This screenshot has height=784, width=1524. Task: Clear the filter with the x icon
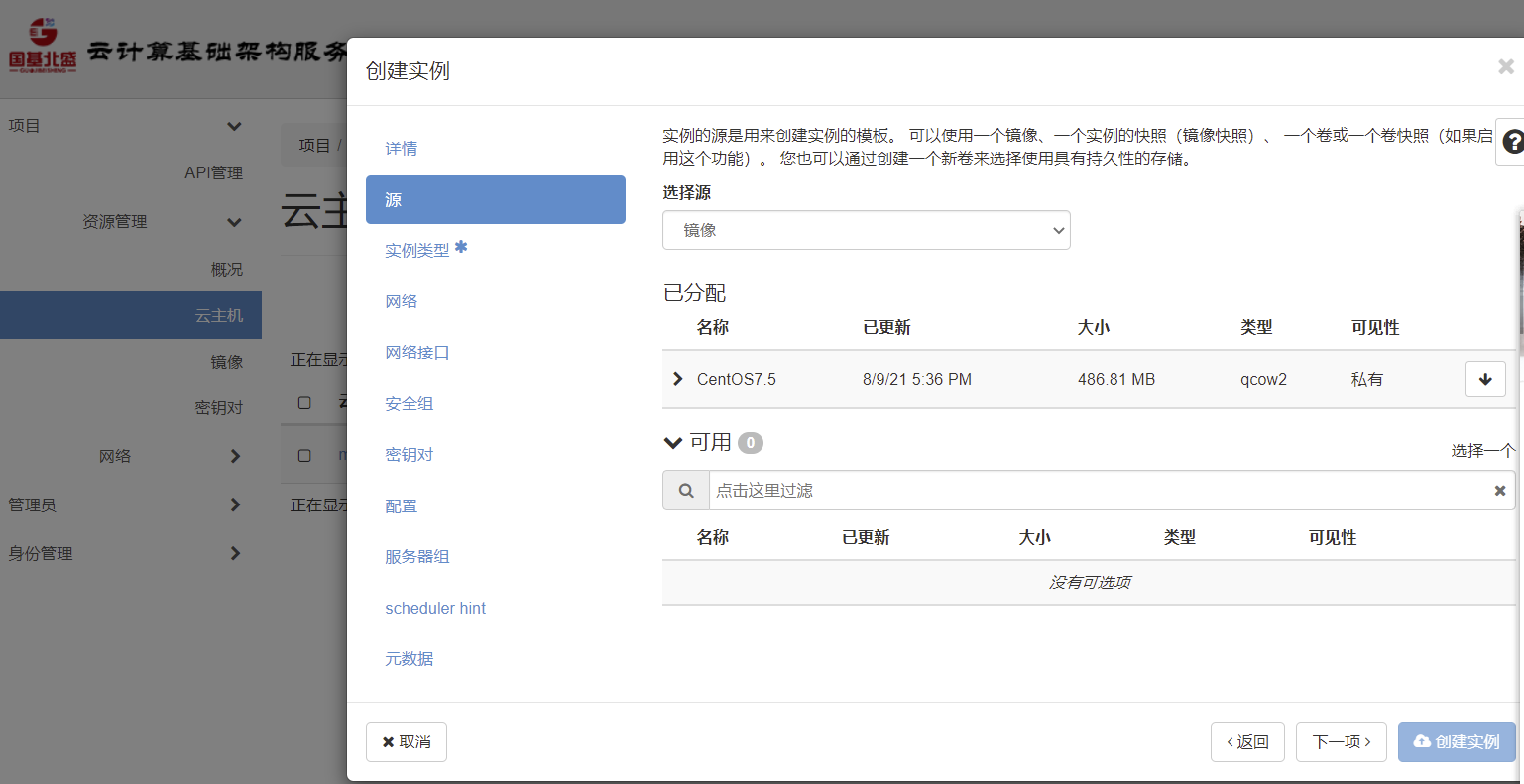[x=1500, y=491]
